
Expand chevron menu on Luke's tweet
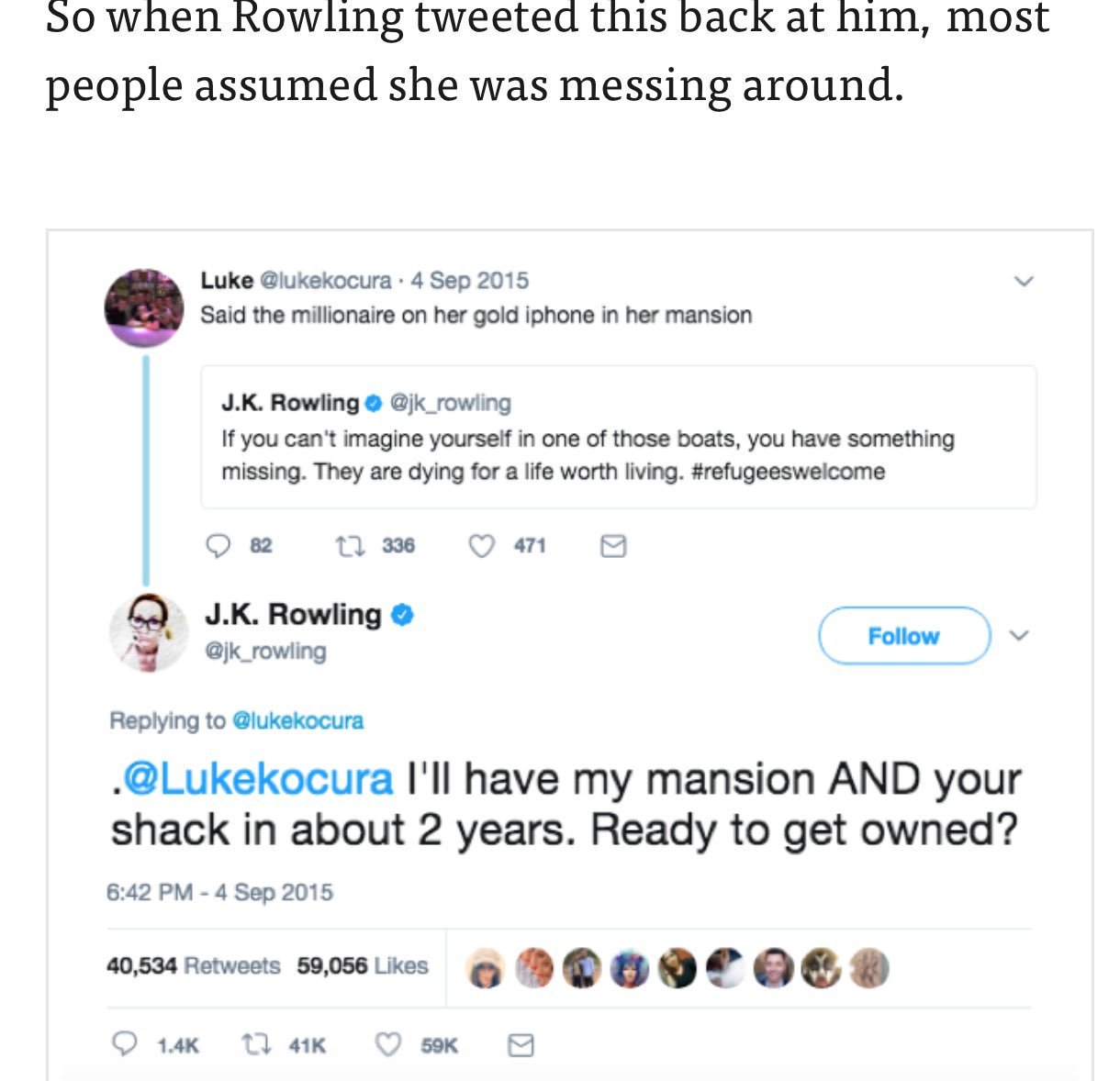click(x=1025, y=281)
